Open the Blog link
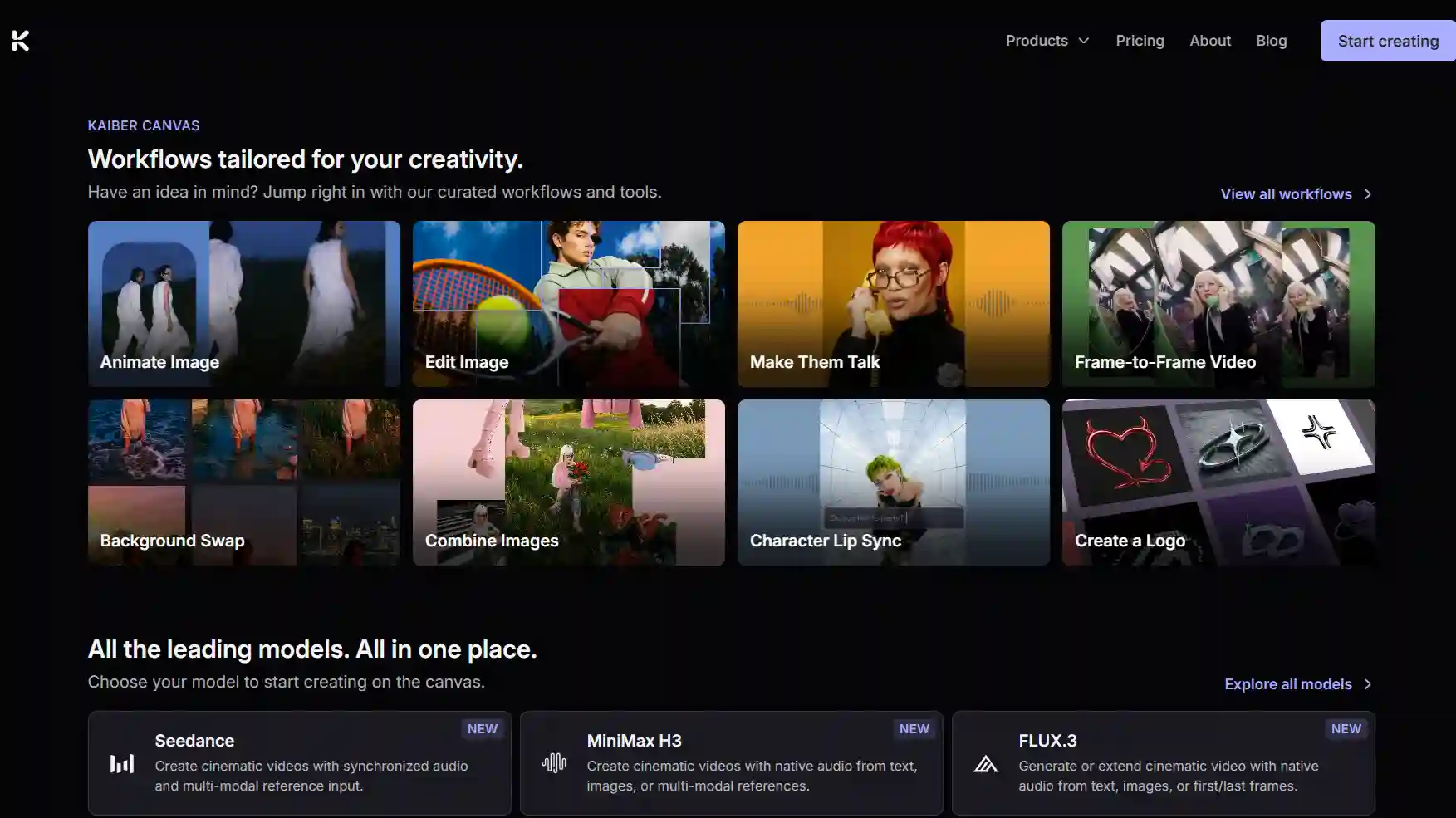The width and height of the screenshot is (1456, 818). 1271,41
